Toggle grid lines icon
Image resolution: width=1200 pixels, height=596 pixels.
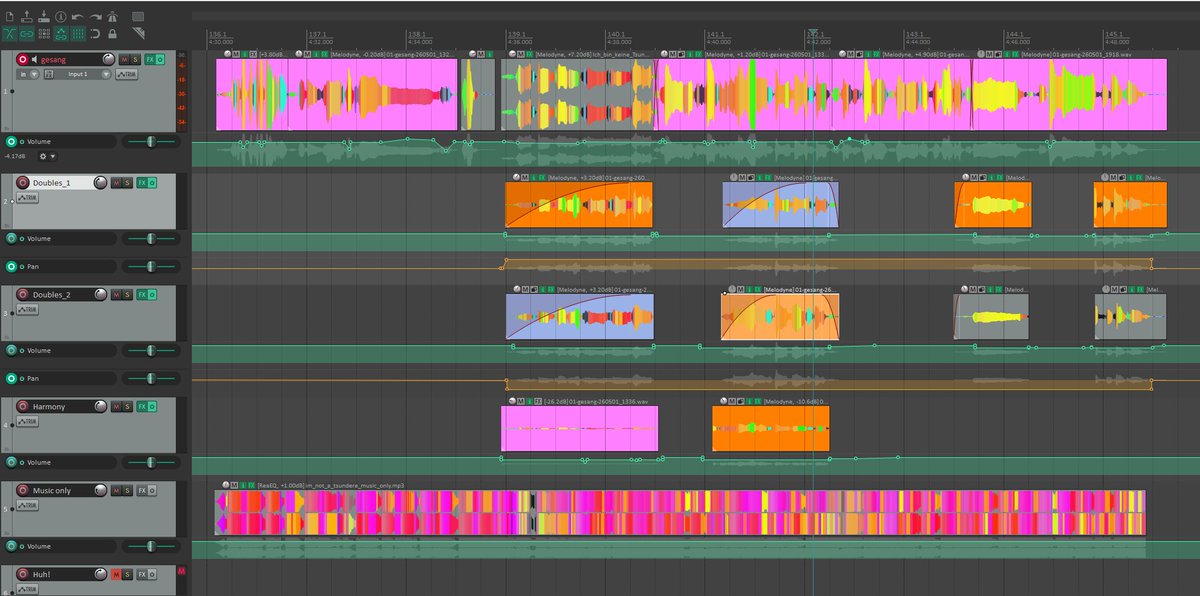coord(78,34)
